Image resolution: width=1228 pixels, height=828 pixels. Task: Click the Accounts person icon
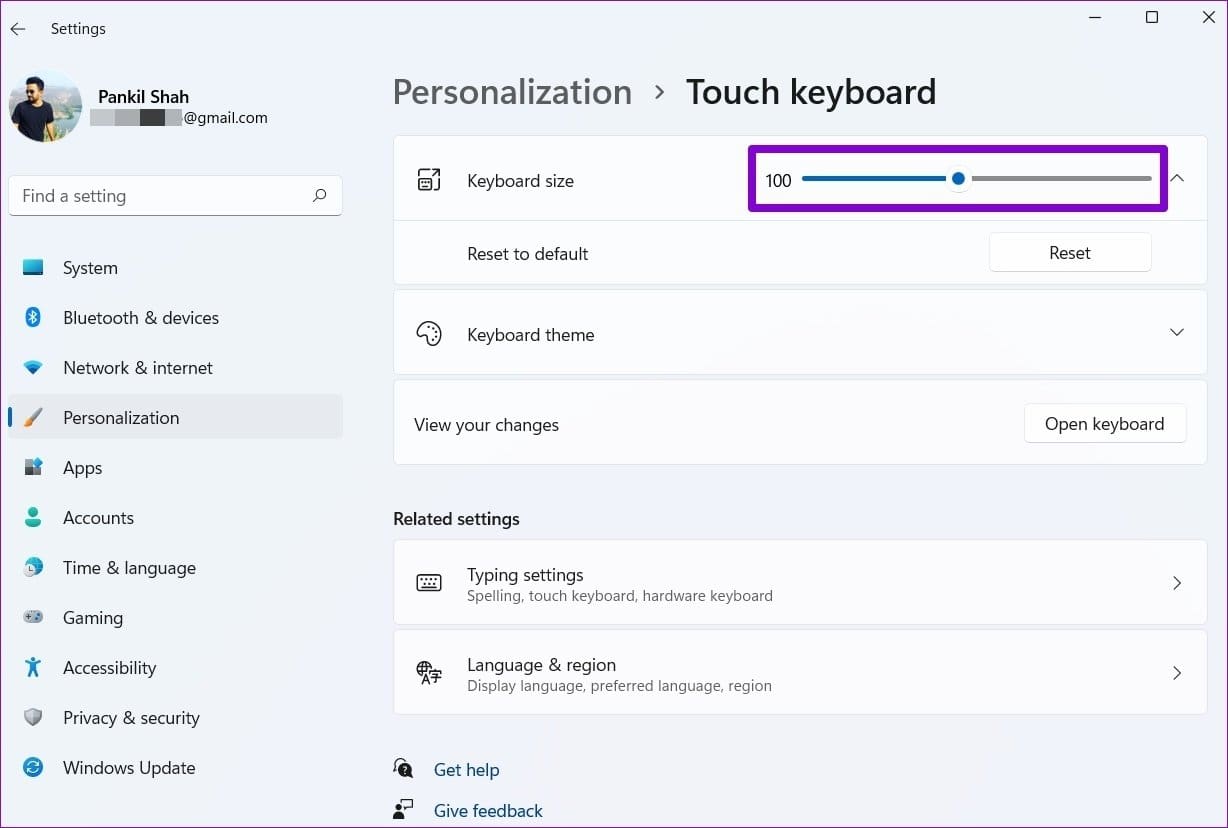point(33,517)
